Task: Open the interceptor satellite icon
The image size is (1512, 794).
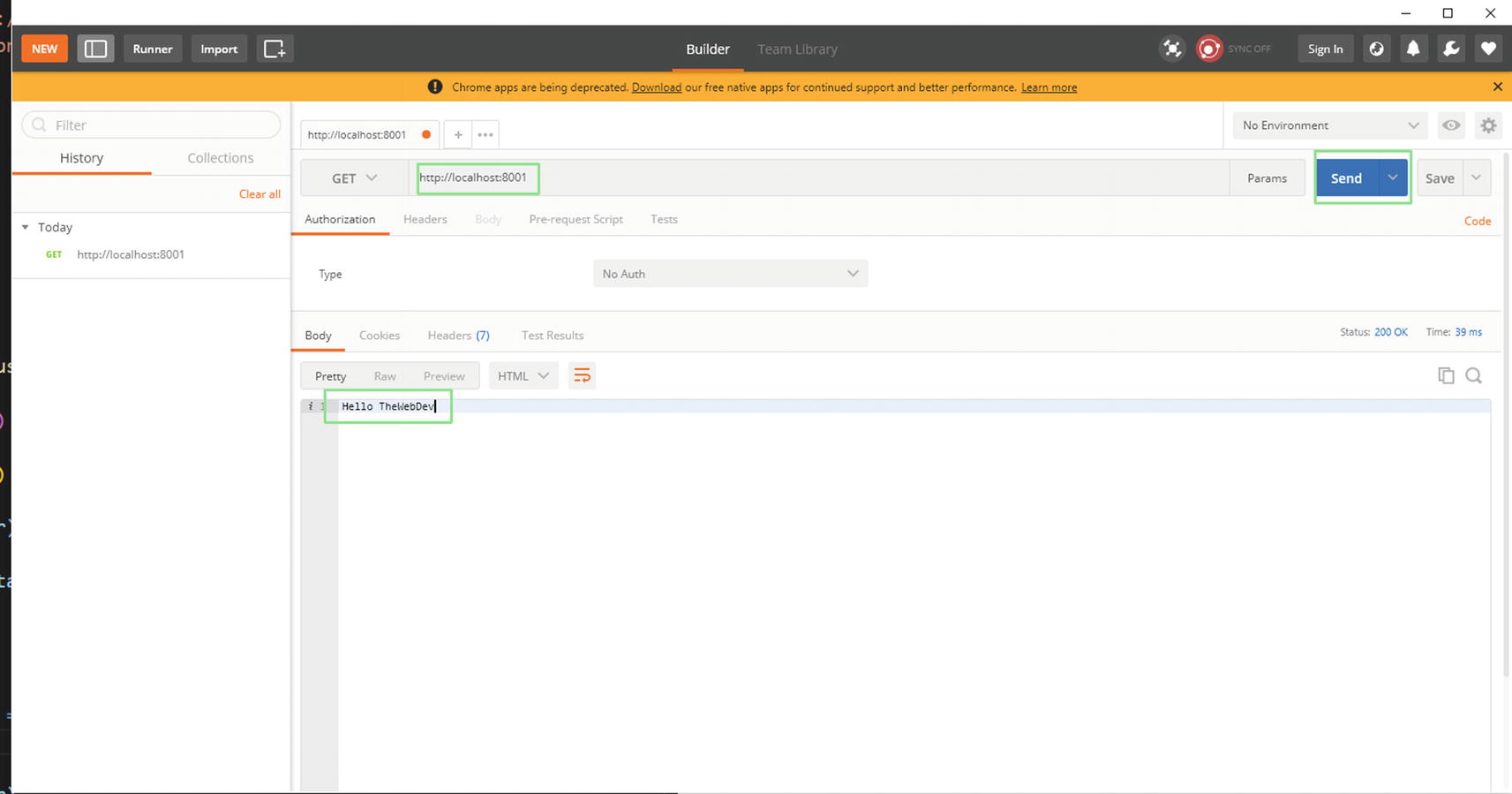Action: pyautogui.click(x=1172, y=49)
